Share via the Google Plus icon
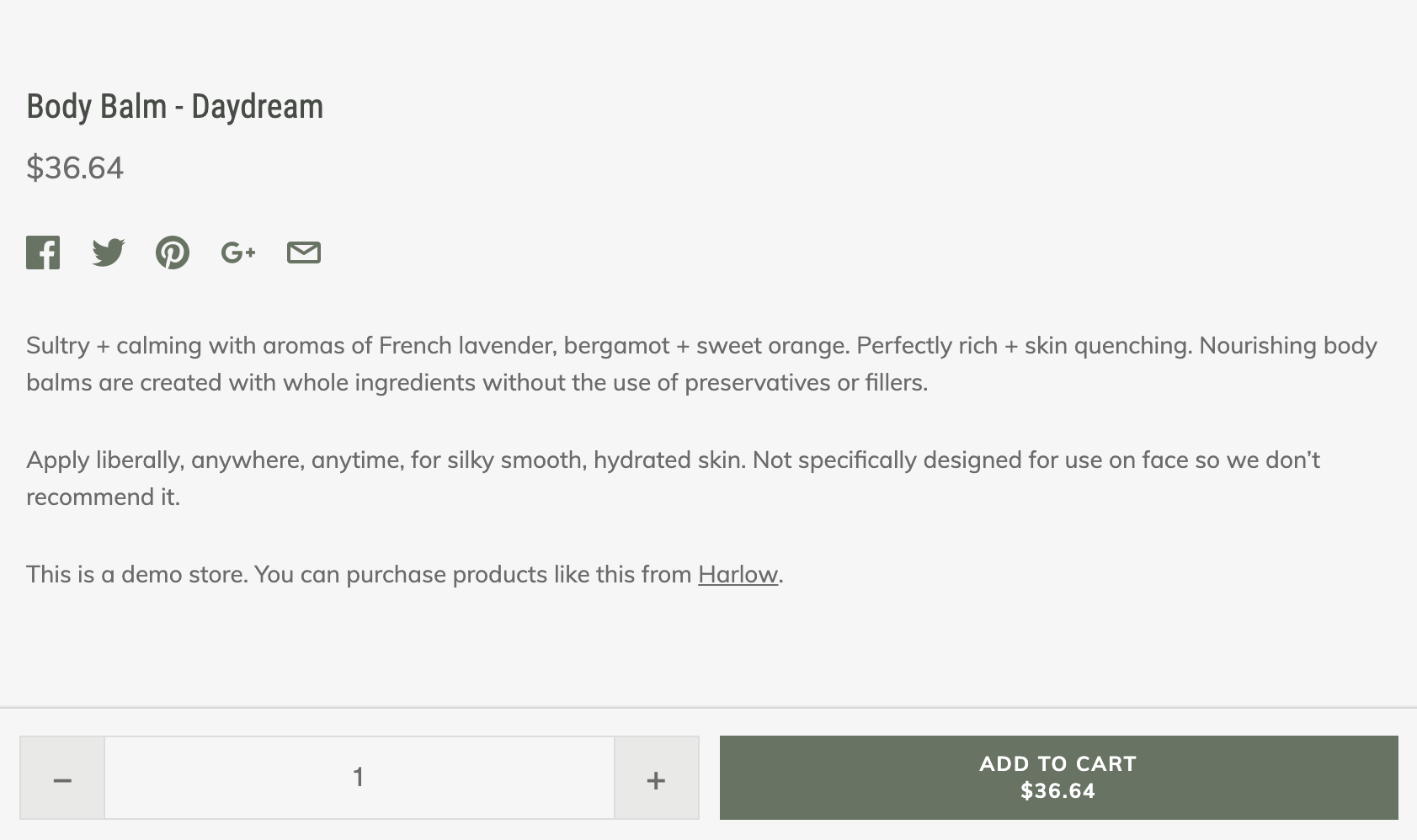 pyautogui.click(x=237, y=253)
